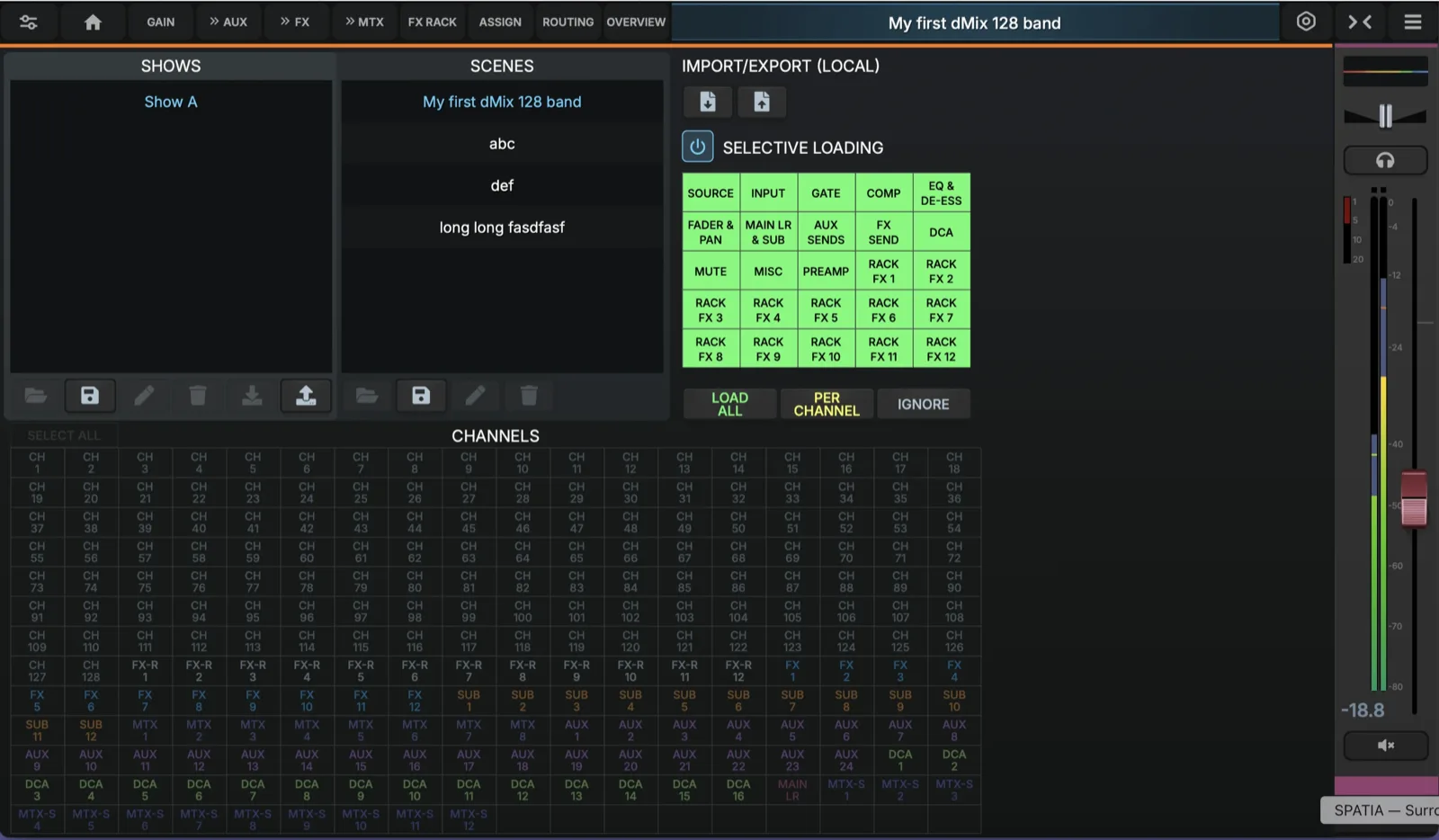Toggle SOURCE in selective loading grid

click(x=711, y=193)
